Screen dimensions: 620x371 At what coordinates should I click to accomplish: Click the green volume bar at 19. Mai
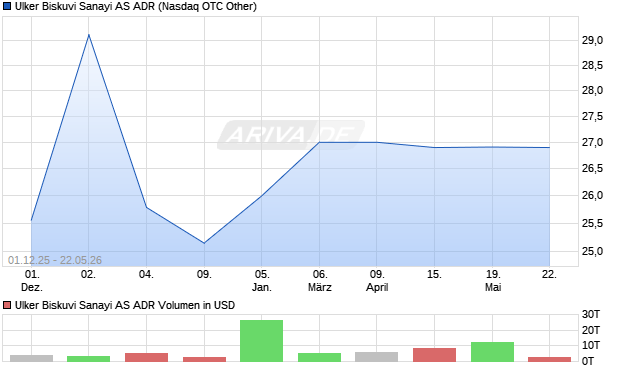(492, 352)
